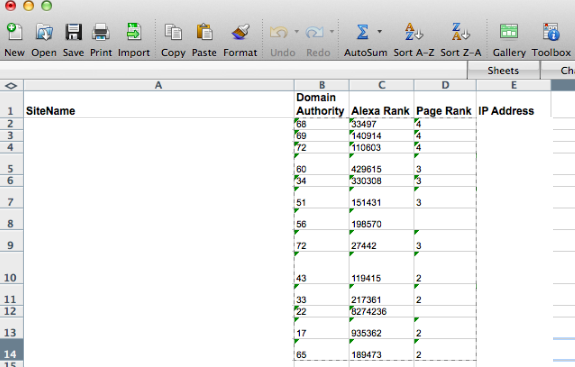Expand the Undo history dropdown arrow
The image size is (575, 367).
[x=296, y=32]
